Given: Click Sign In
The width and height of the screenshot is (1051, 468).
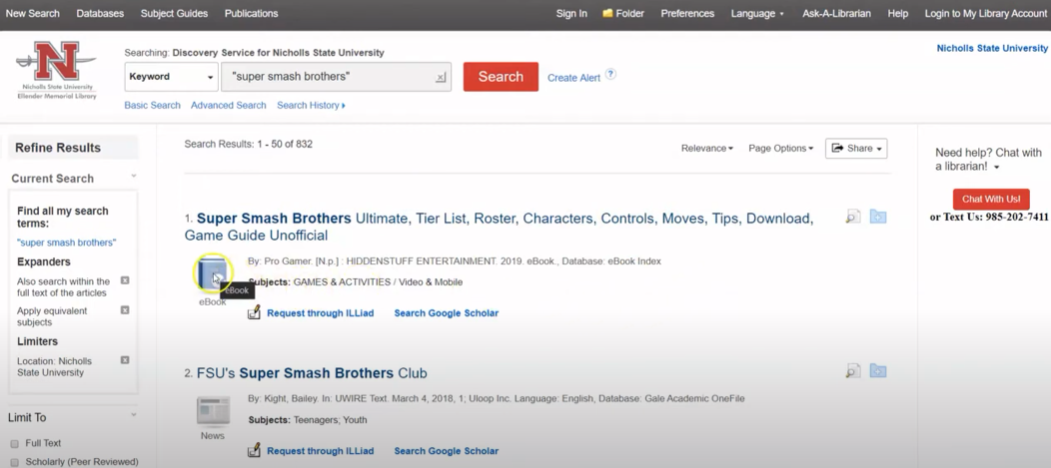Looking at the screenshot, I should pos(571,13).
